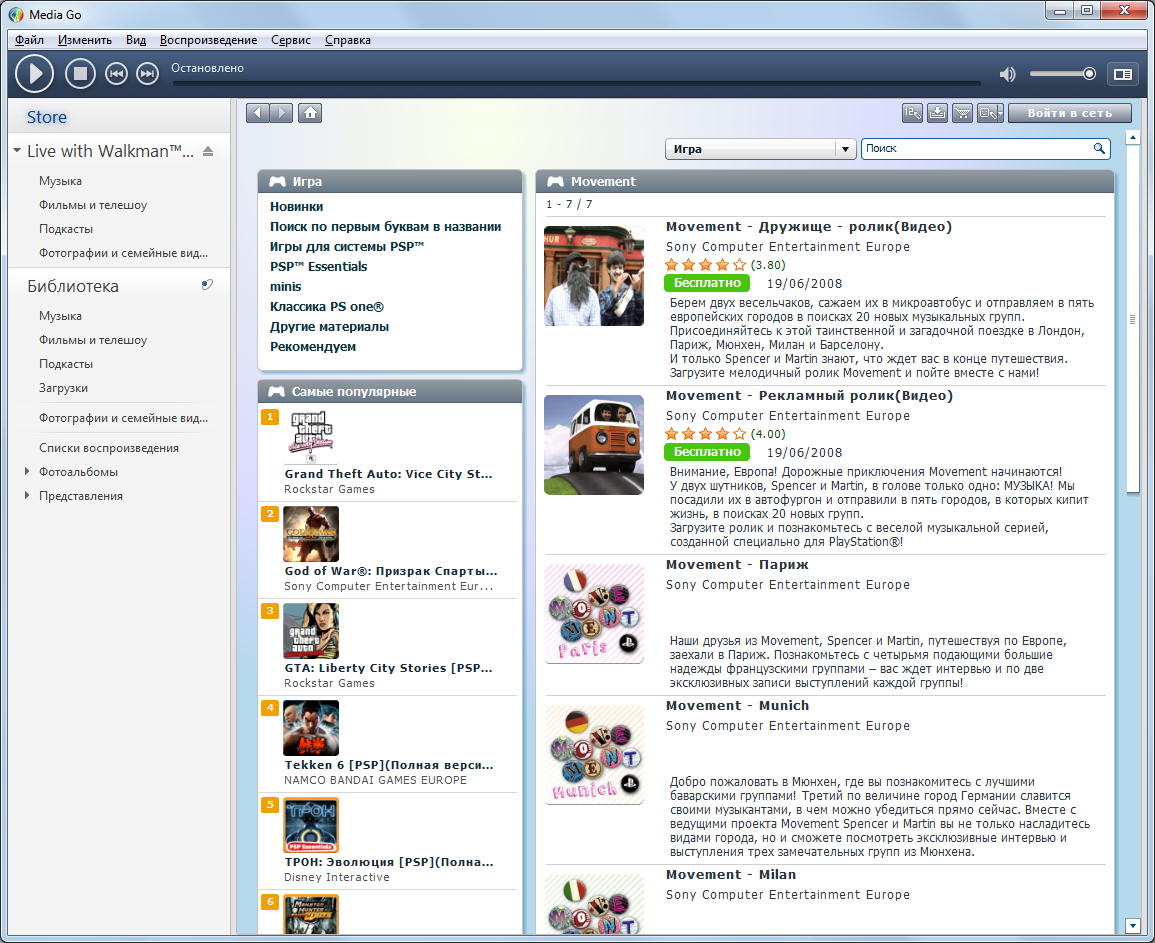This screenshot has width=1155, height=943.
Task: Go forward in store navigation
Action: [x=281, y=113]
